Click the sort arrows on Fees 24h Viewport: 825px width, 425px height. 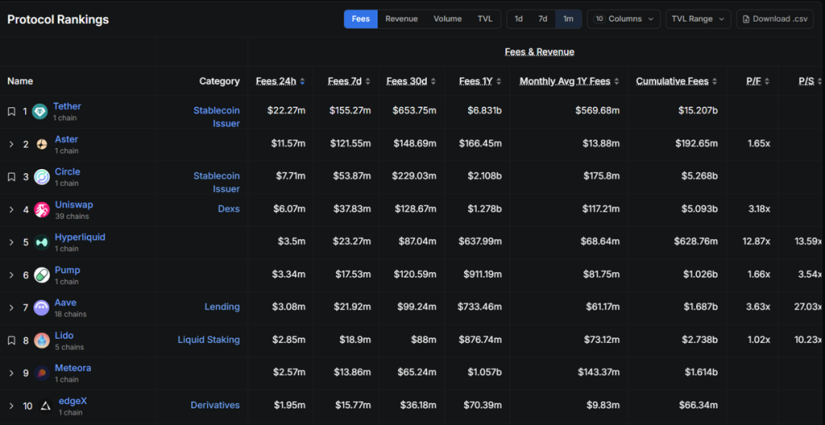click(303, 82)
